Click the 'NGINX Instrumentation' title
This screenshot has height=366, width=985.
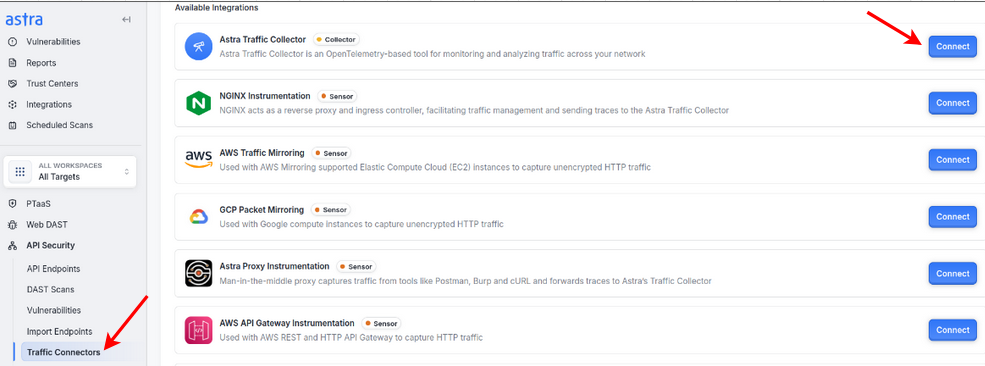(x=265, y=96)
